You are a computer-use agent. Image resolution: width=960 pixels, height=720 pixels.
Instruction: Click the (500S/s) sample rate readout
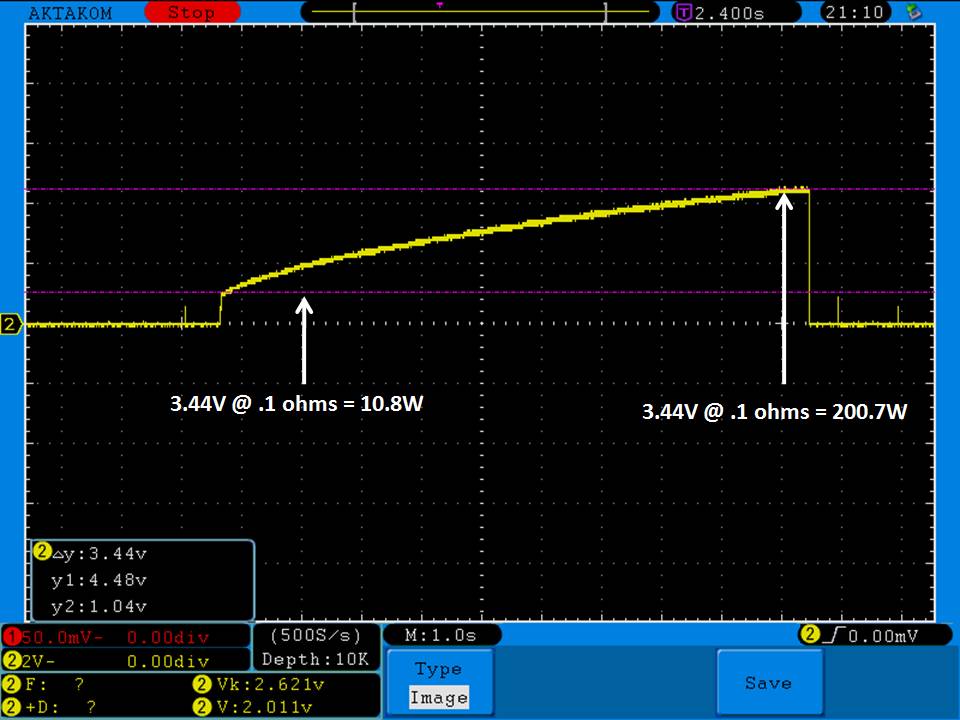[x=315, y=636]
